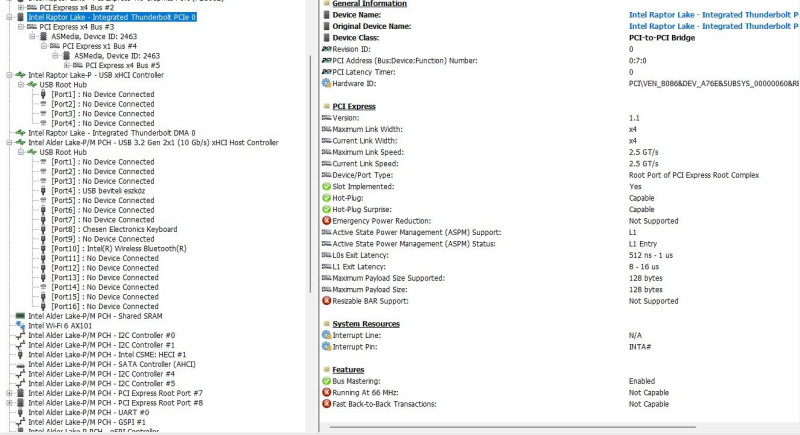
Task: Click the Hardware ID gear icon
Action: (x=327, y=83)
